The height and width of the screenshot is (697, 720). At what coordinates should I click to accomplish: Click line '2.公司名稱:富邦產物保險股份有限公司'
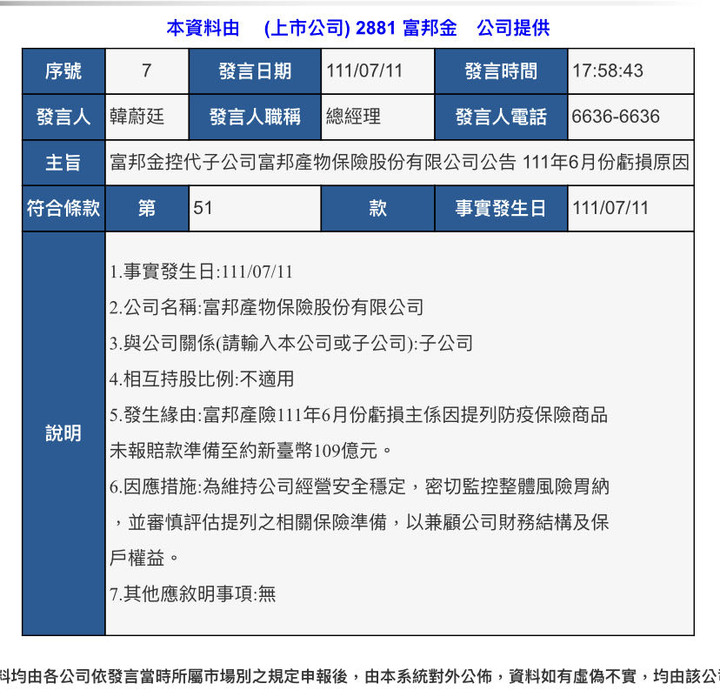point(266,308)
